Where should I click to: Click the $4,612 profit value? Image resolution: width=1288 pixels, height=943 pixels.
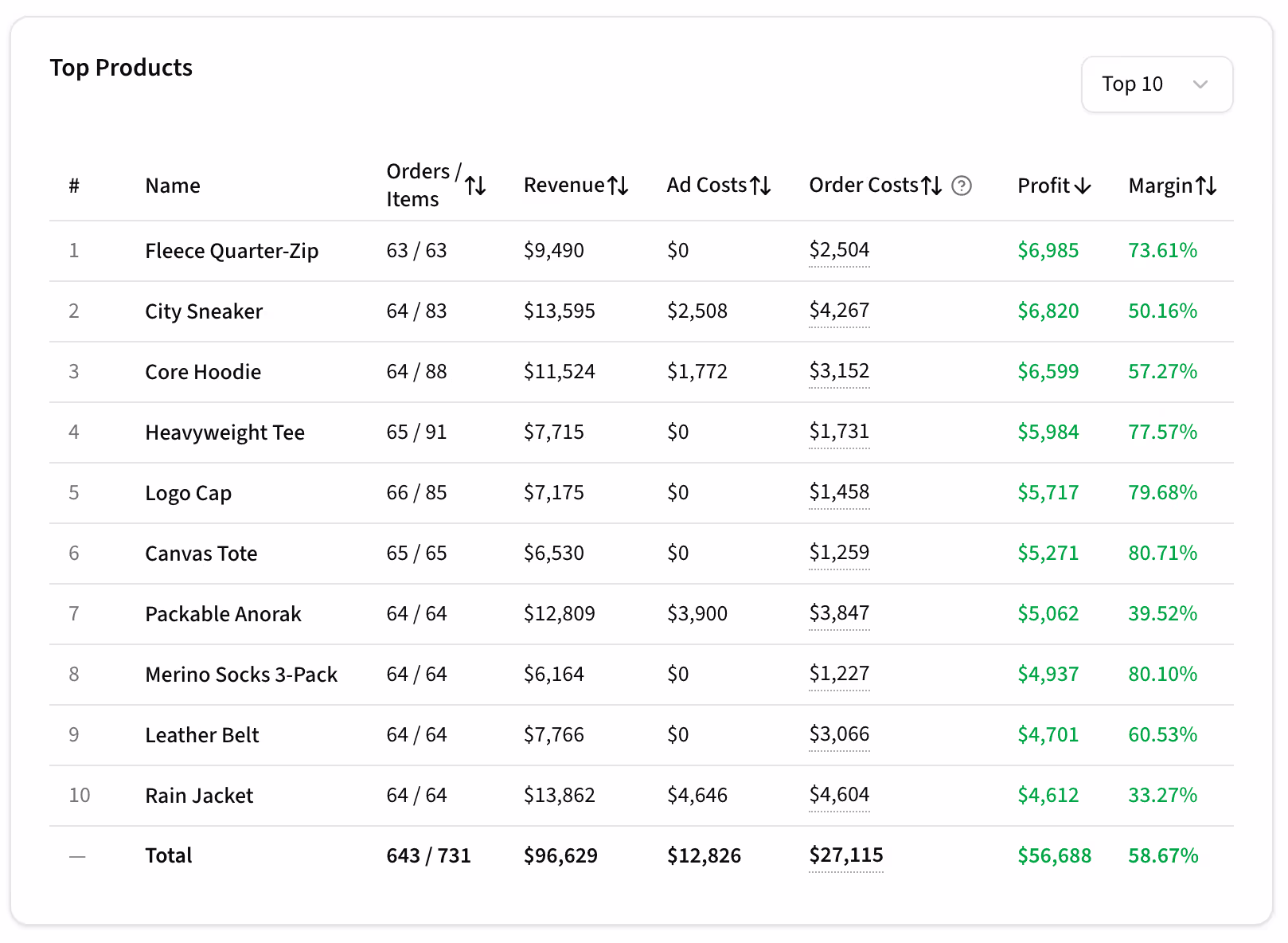(x=1048, y=796)
